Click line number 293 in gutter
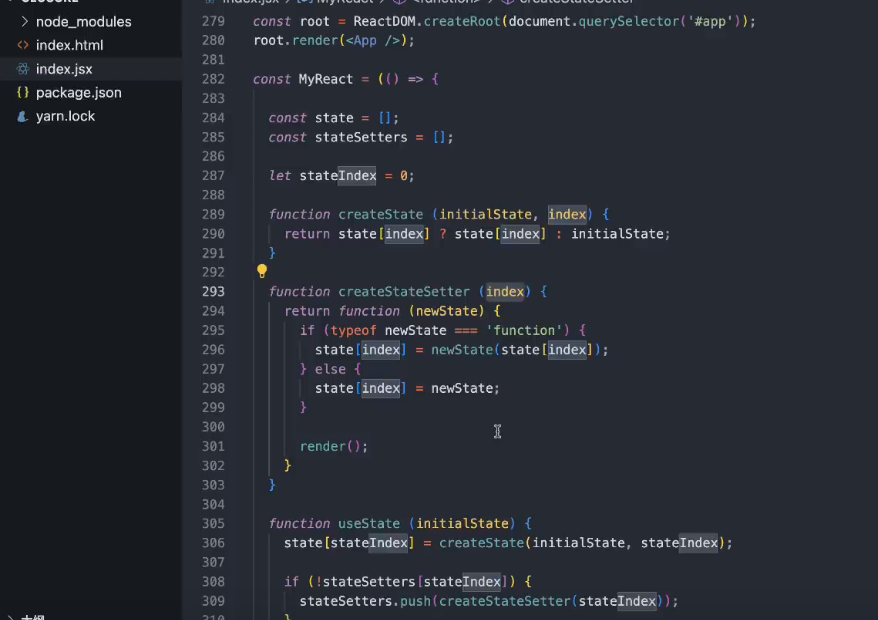Image resolution: width=878 pixels, height=620 pixels. point(213,291)
